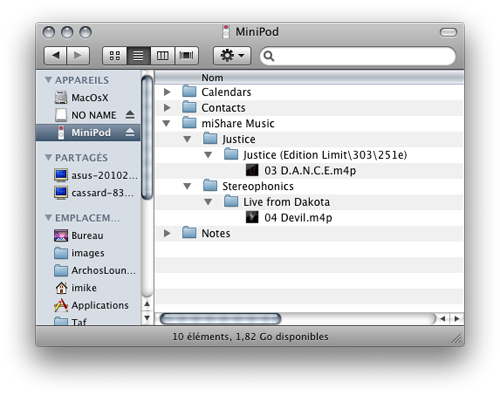
Task: Open the 03 D.A.N.C.E.m4p file icon
Action: click(x=252, y=170)
